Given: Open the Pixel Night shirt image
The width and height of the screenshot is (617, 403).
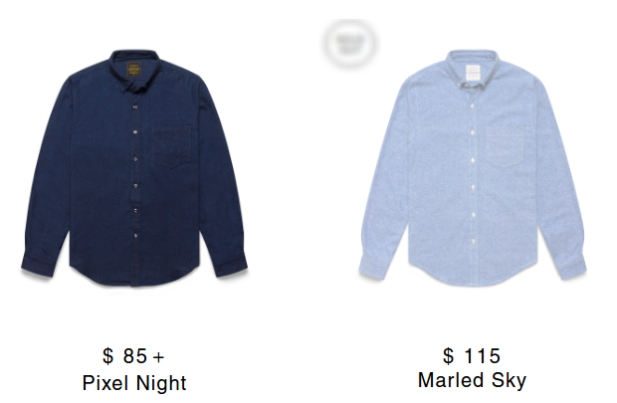Looking at the screenshot, I should pyautogui.click(x=134, y=168).
